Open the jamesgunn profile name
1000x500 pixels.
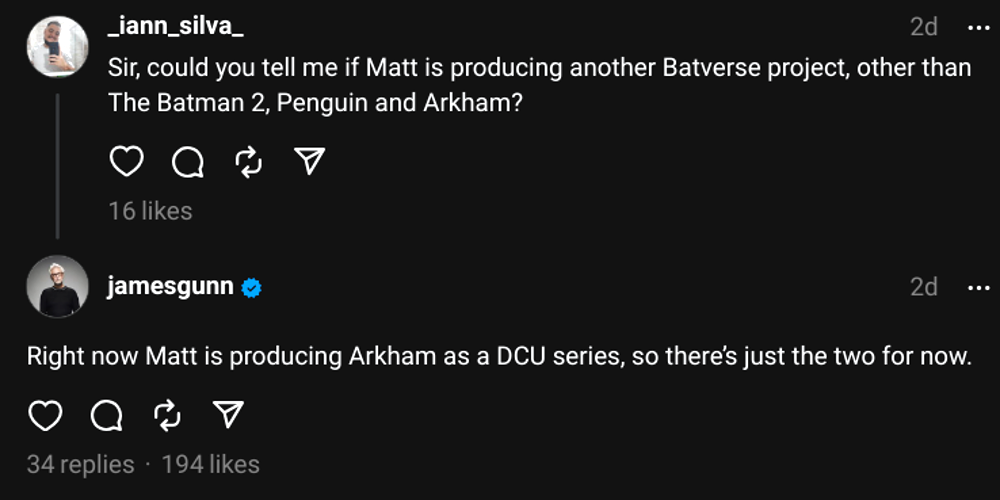click(170, 287)
